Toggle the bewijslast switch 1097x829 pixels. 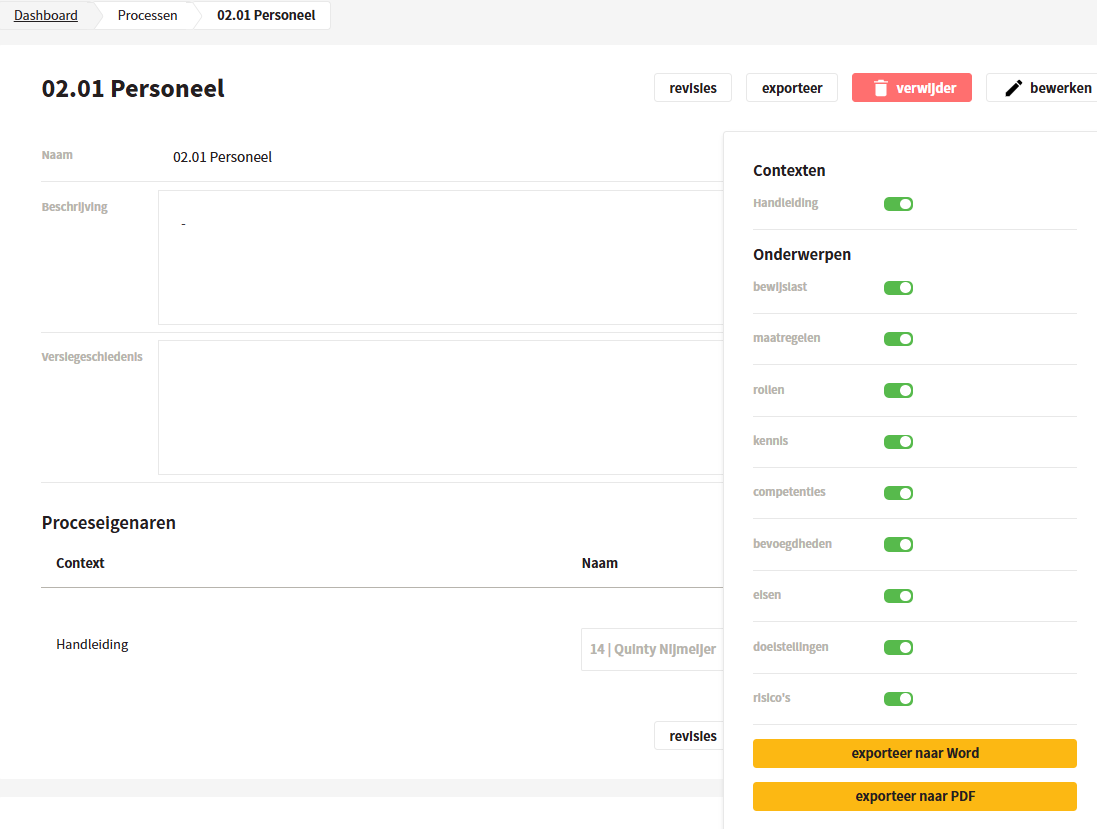(898, 288)
